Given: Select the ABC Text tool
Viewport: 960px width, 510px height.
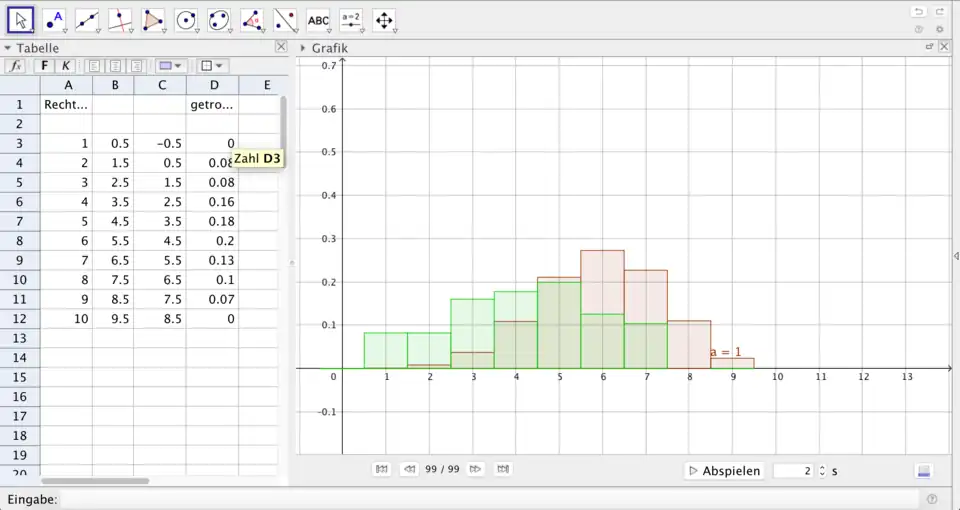Looking at the screenshot, I should [x=318, y=19].
